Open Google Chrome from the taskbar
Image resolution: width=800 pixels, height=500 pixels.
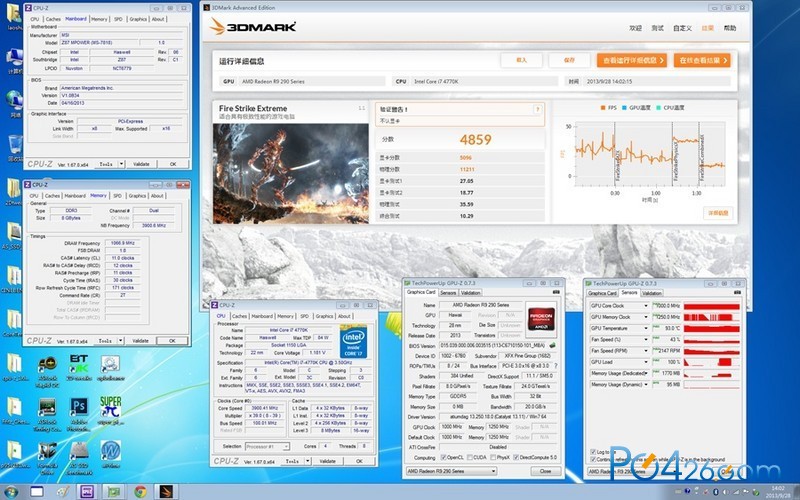tap(140, 492)
